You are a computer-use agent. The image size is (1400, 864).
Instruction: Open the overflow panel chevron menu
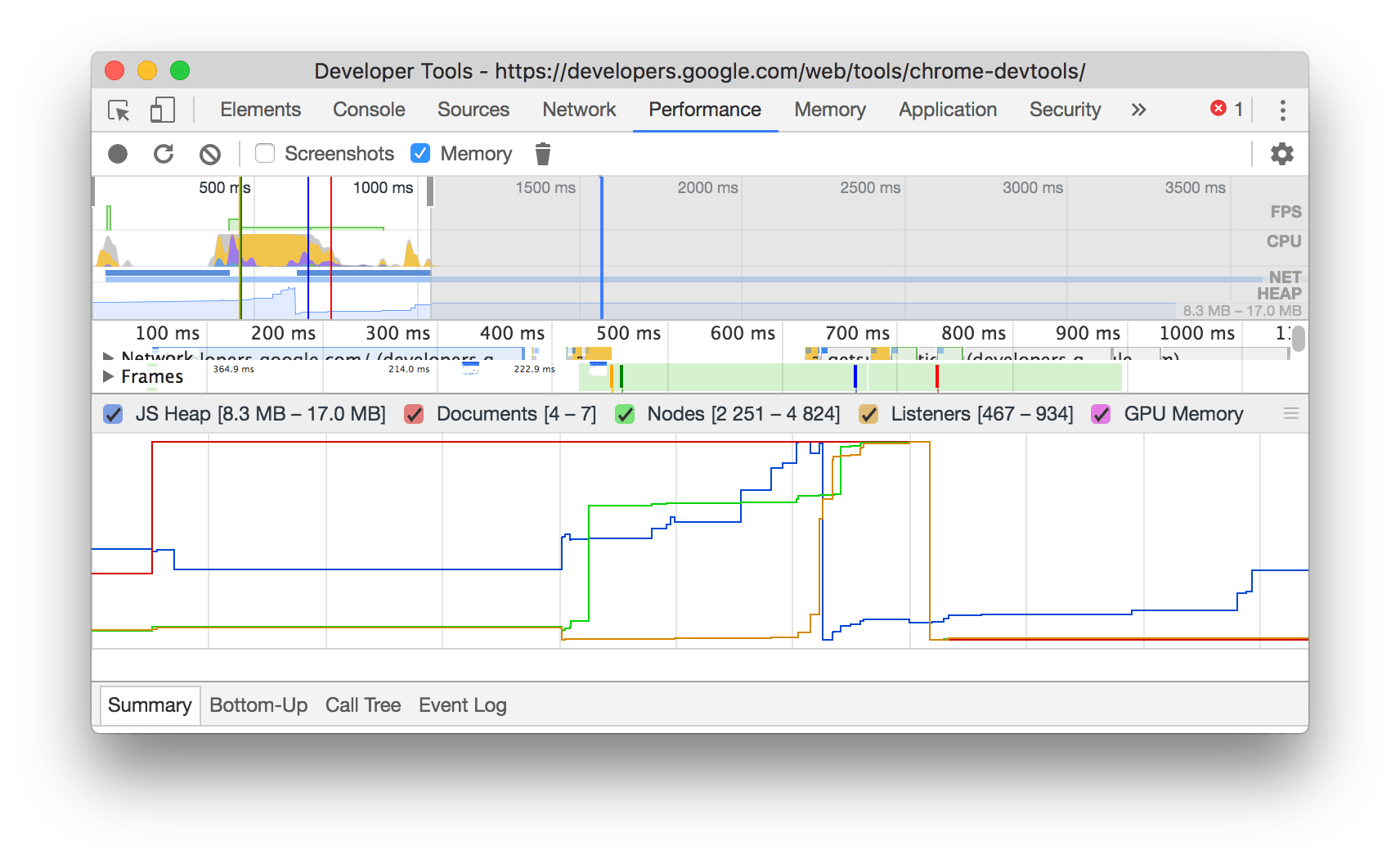[1138, 109]
